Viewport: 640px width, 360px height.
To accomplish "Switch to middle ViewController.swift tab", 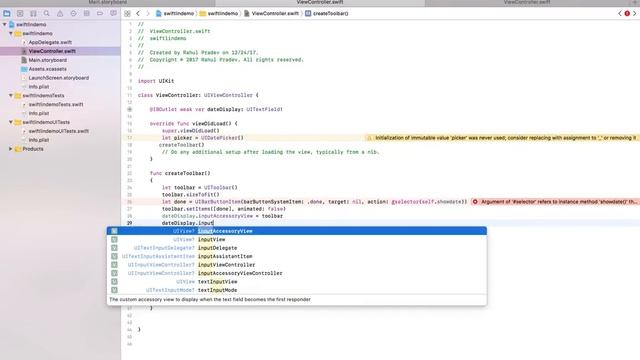I will (x=320, y=2).
